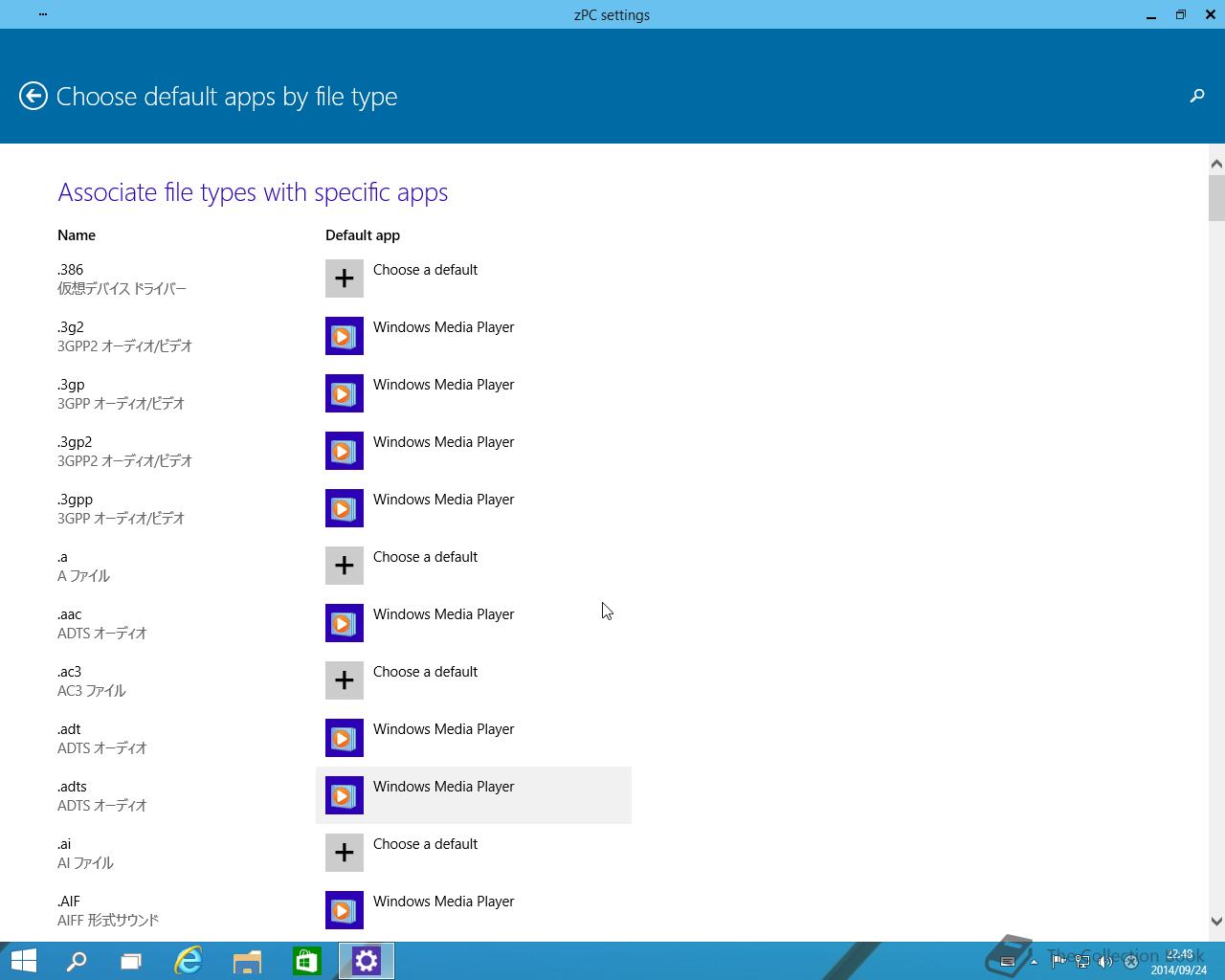Screen dimensions: 1225x980
Task: Open File Explorer from the taskbar
Action: coord(247,961)
